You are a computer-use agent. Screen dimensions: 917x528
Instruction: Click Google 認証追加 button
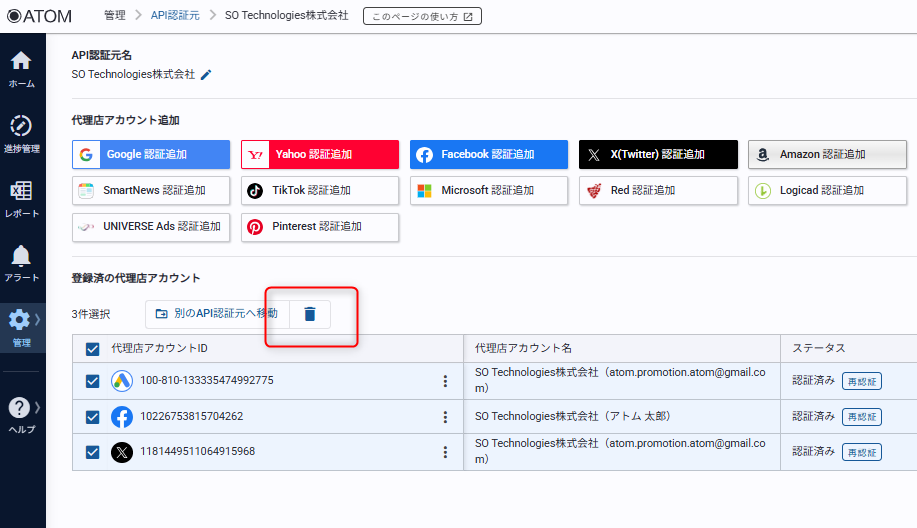pyautogui.click(x=151, y=155)
